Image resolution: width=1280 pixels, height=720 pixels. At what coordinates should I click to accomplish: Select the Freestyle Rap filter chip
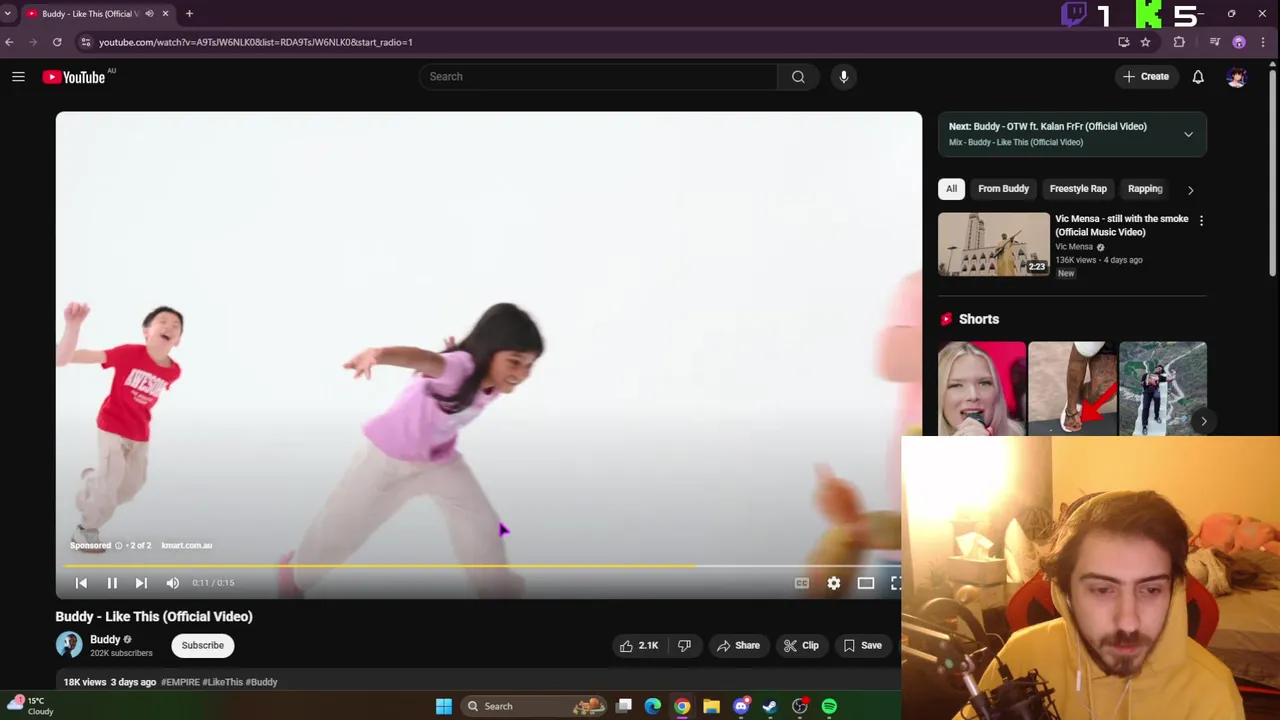tap(1078, 189)
